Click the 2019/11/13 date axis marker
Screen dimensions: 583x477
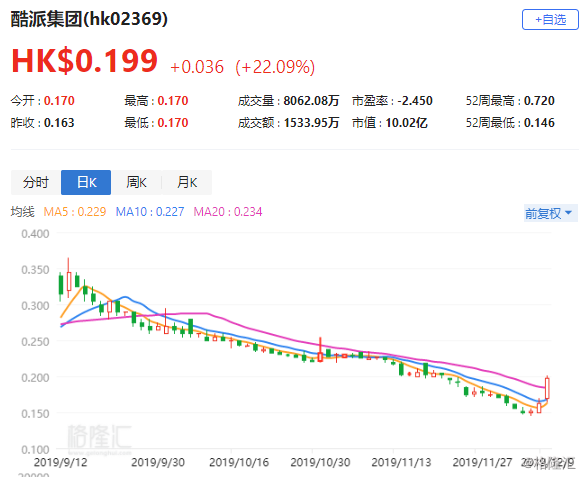[x=401, y=462]
